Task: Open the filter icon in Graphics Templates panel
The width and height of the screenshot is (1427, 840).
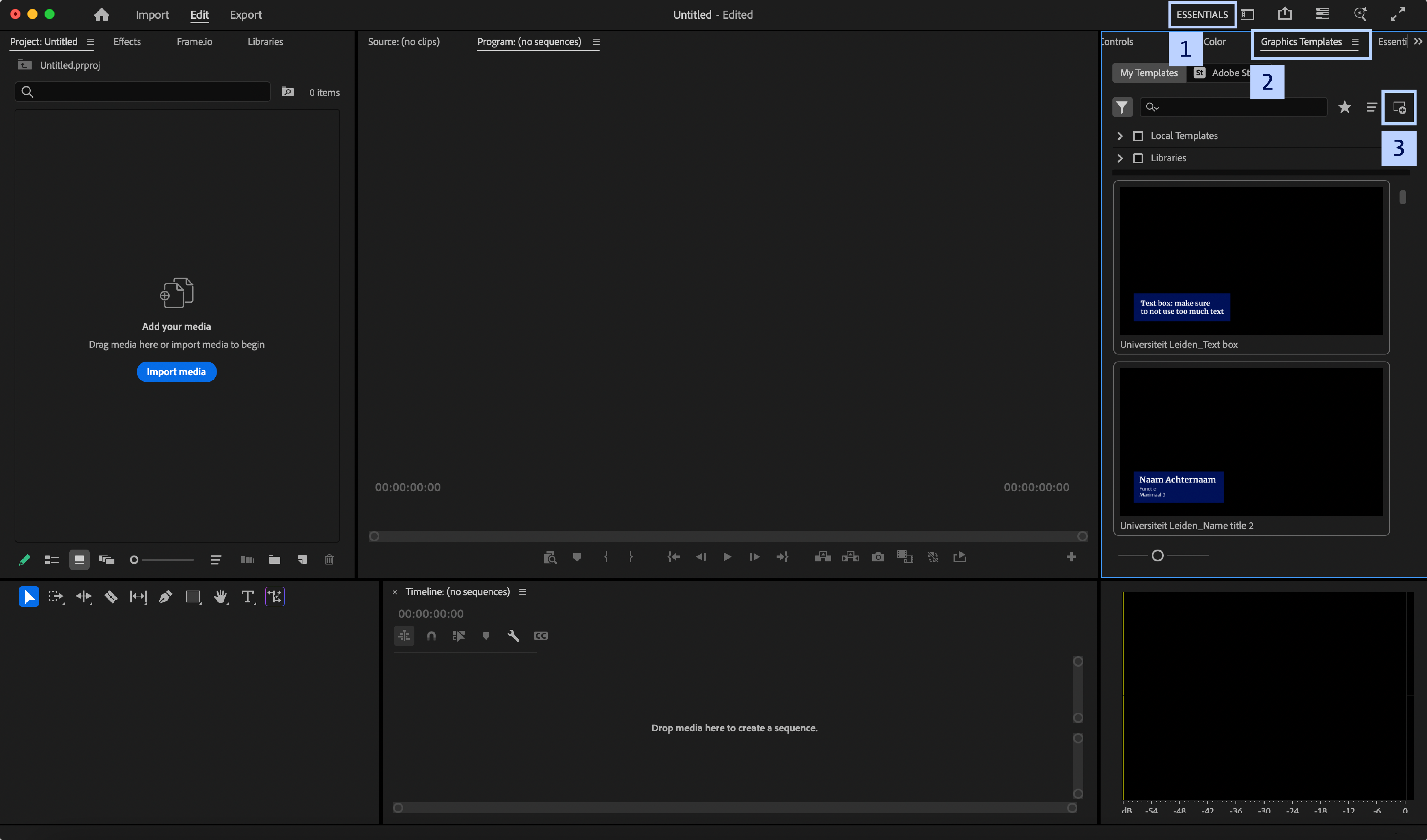Action: coord(1122,107)
